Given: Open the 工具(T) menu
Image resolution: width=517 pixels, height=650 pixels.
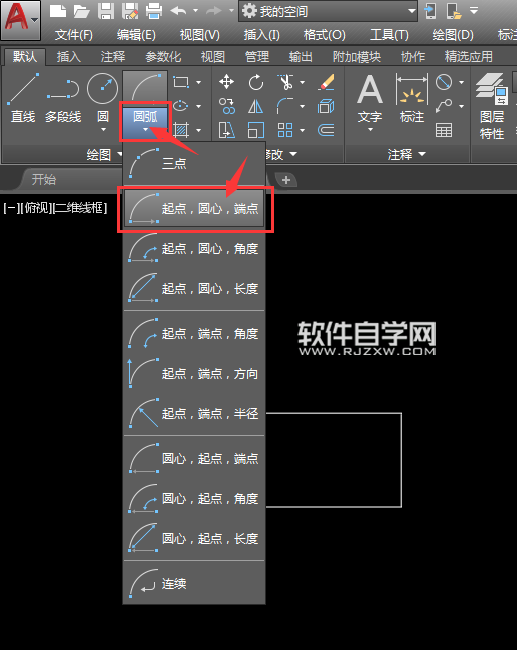Looking at the screenshot, I should point(389,35).
